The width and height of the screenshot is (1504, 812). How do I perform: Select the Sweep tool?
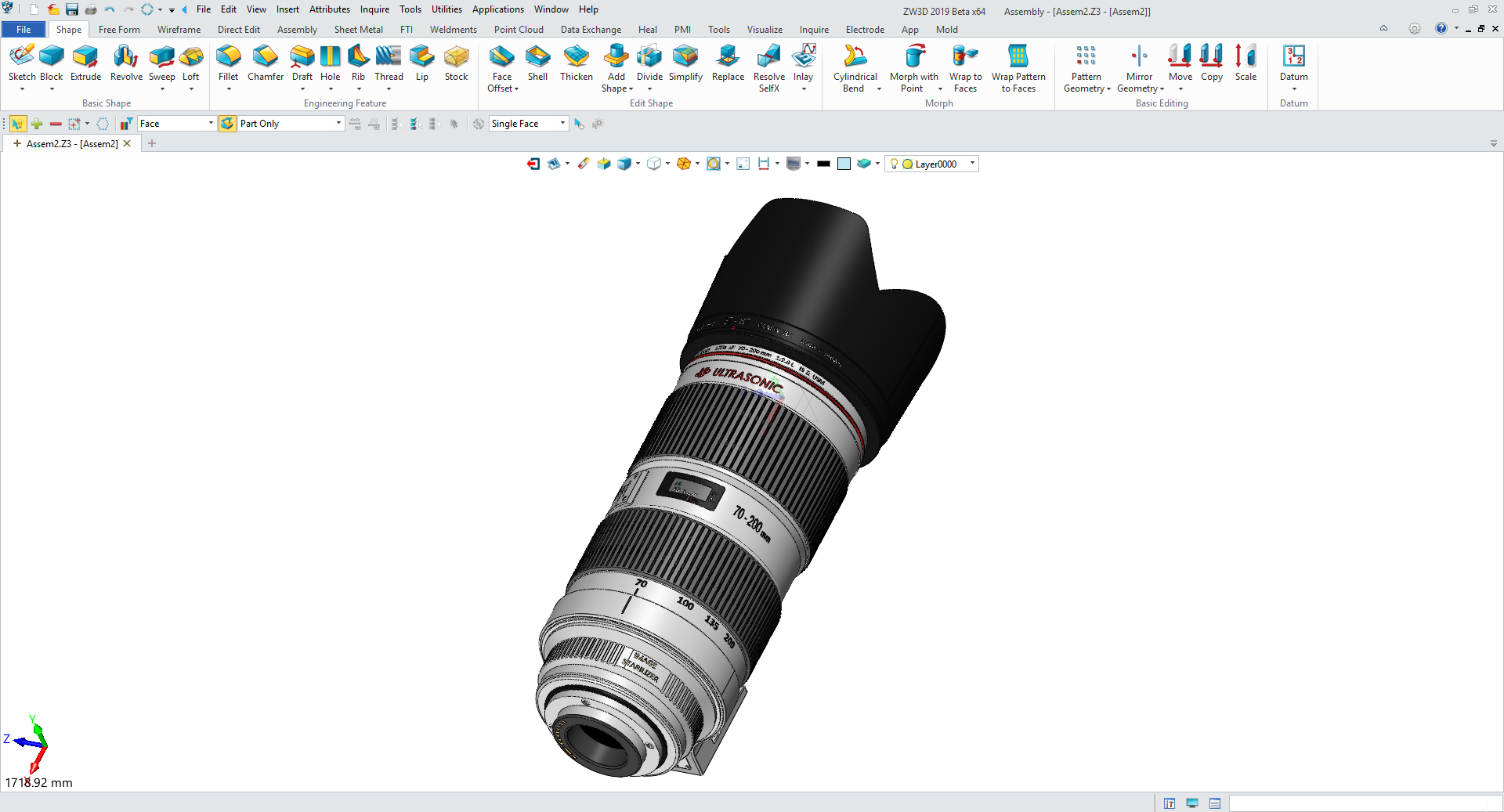point(162,63)
